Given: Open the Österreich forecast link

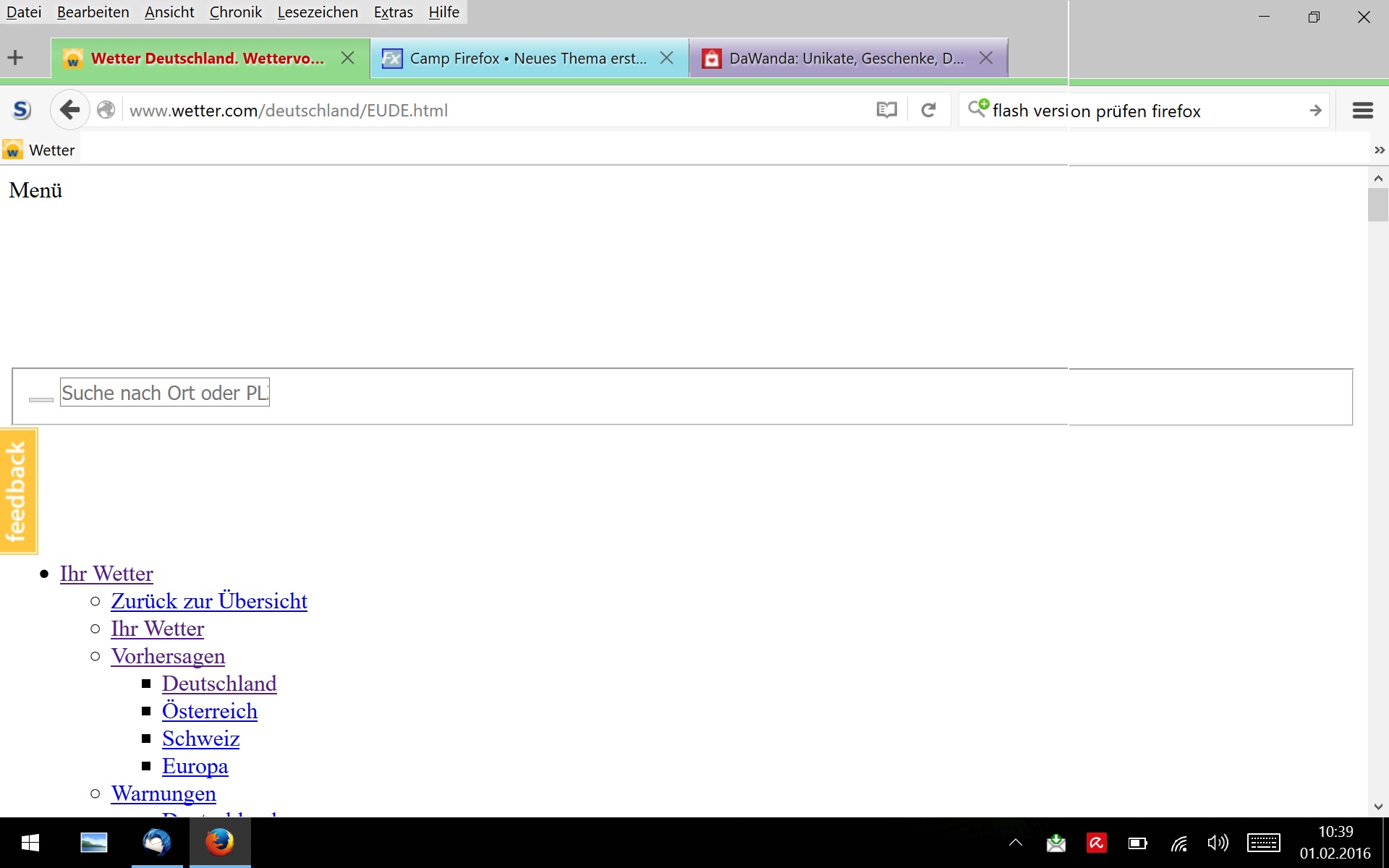Looking at the screenshot, I should pos(209,711).
